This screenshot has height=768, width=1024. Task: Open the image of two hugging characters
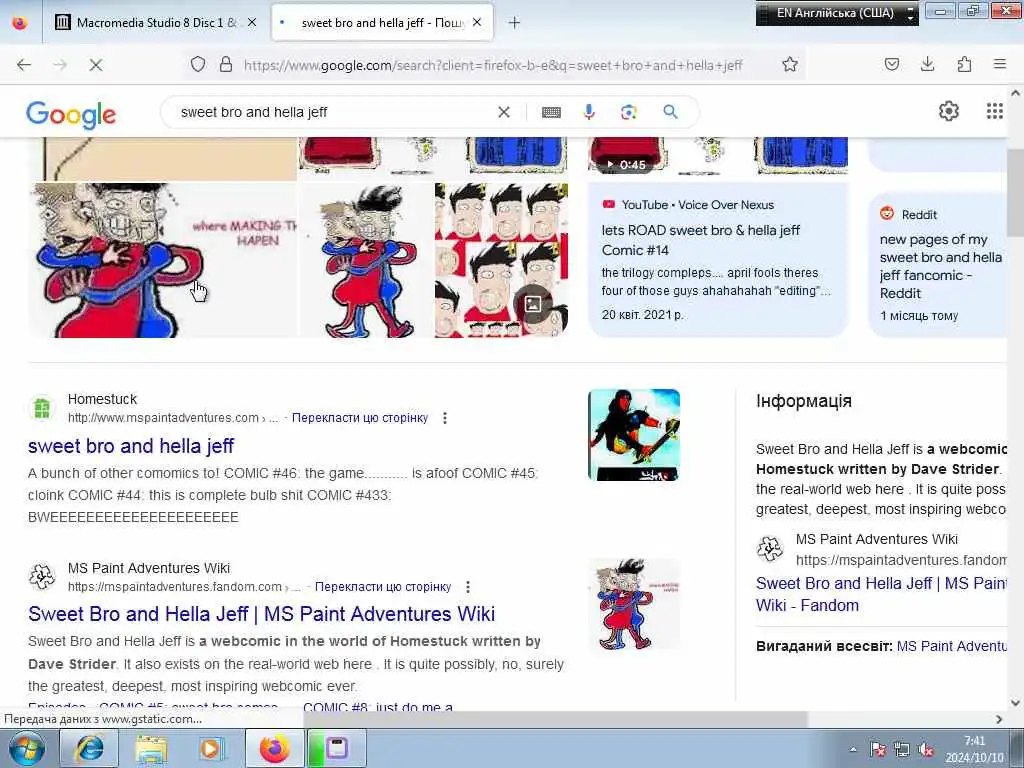point(366,260)
